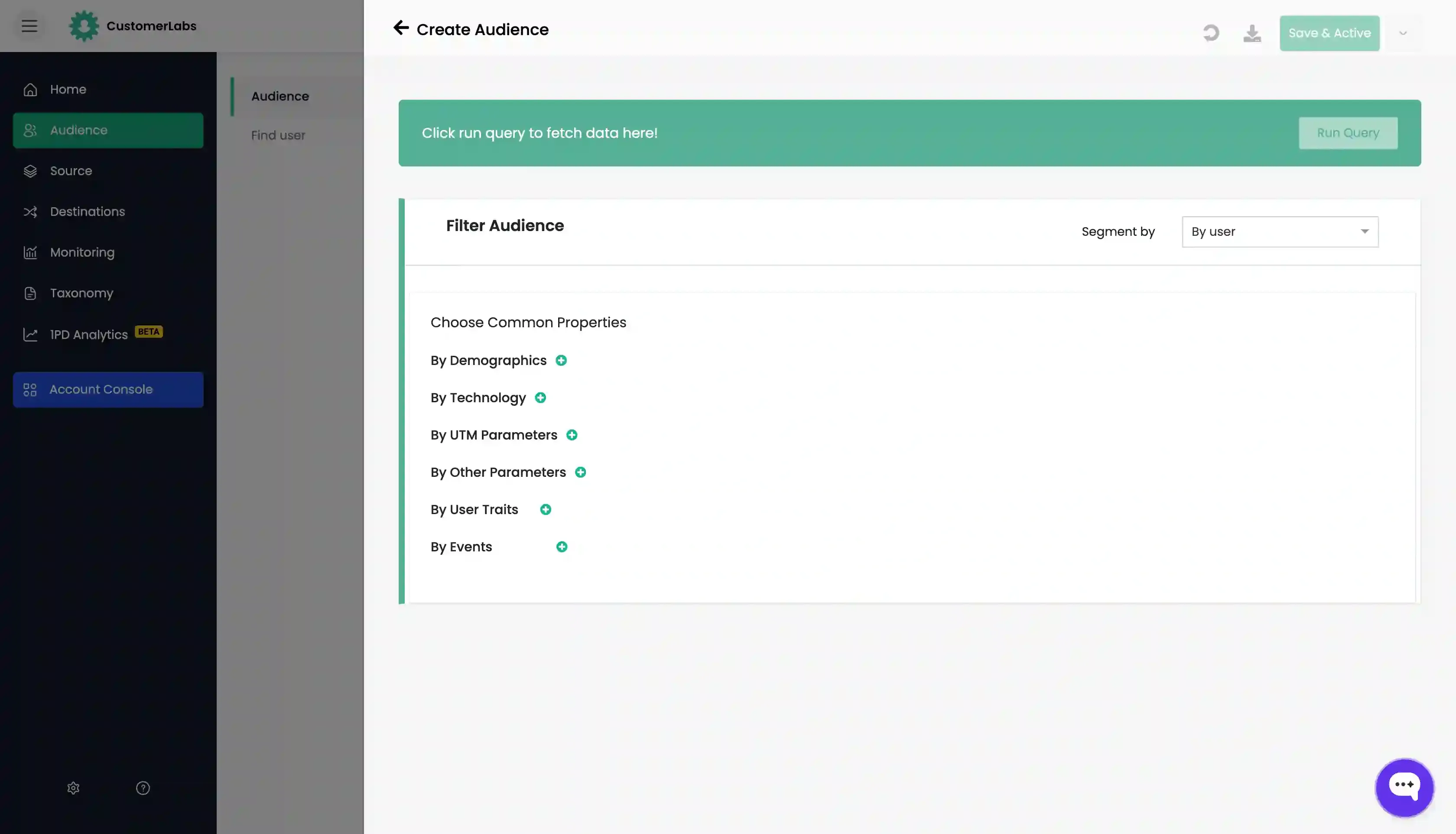Open the hamburger menu icon

[29, 26]
